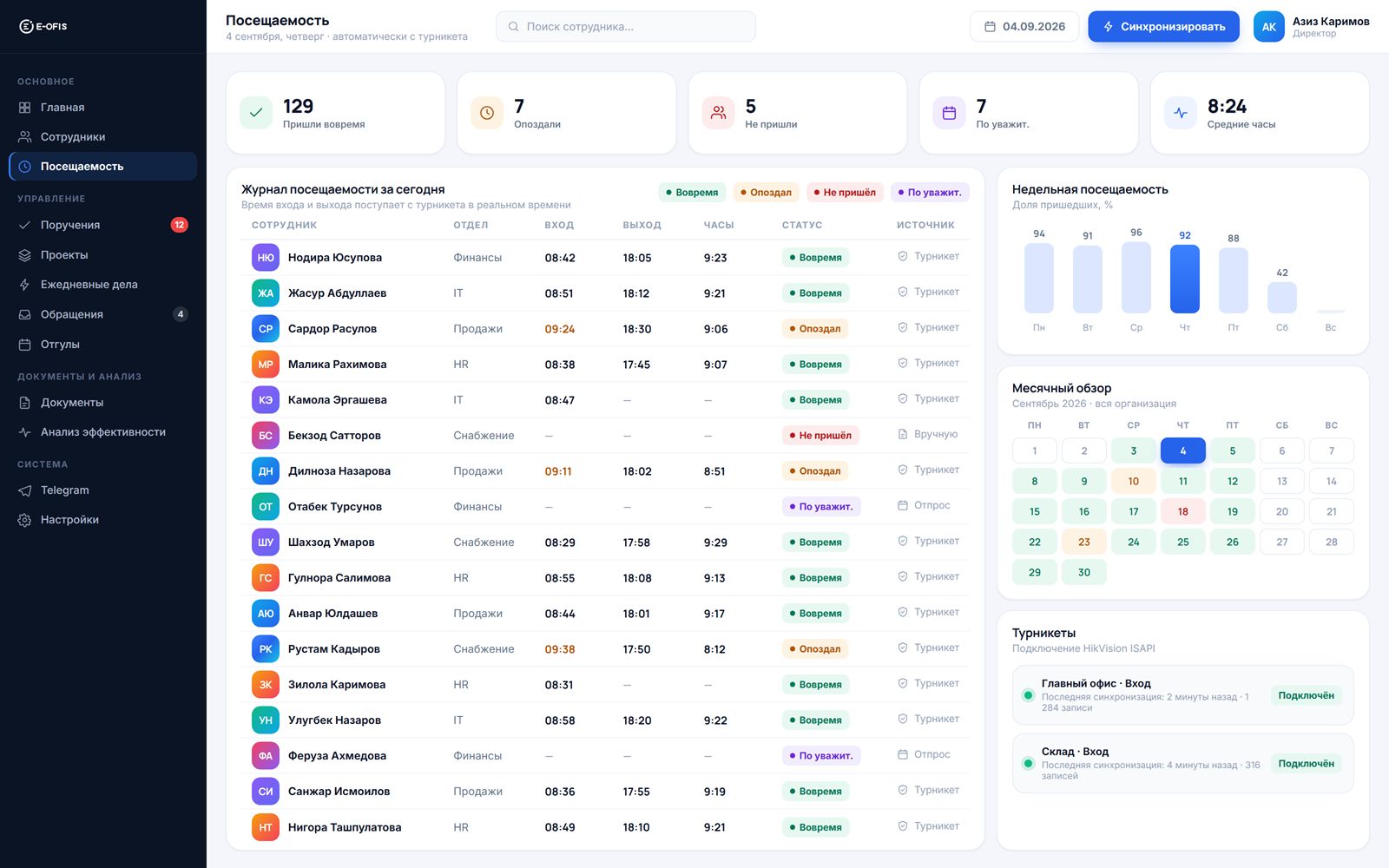Select Посещаемость in the sidebar
The image size is (1389, 868).
pyautogui.click(x=102, y=167)
